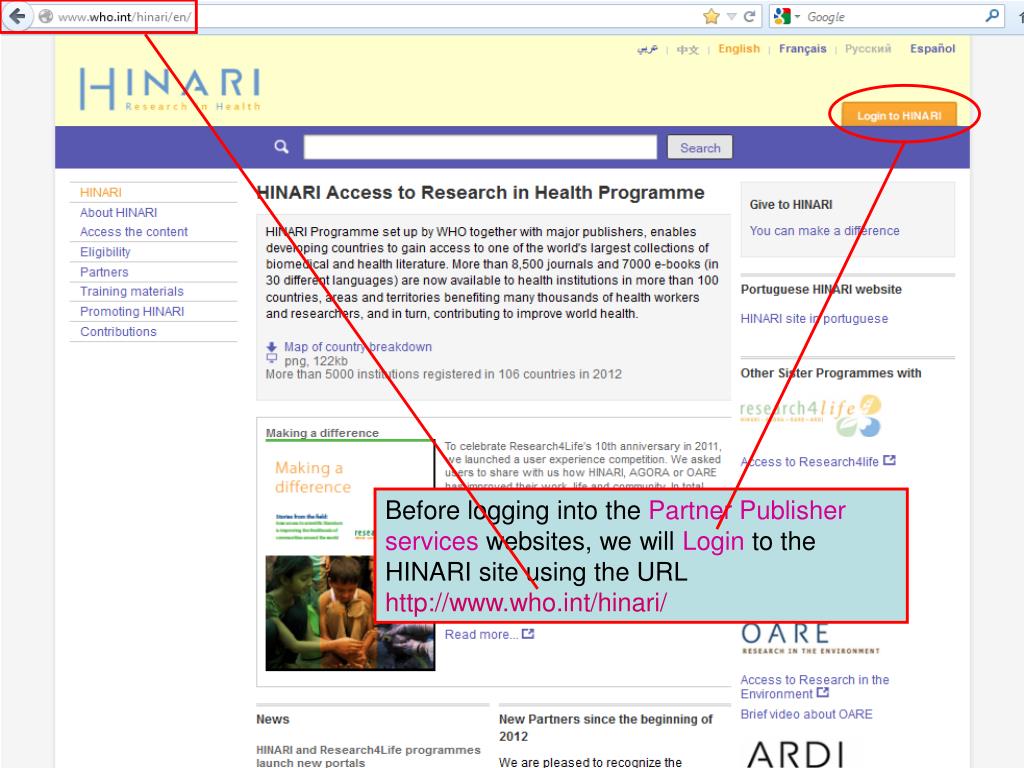Image resolution: width=1024 pixels, height=768 pixels.
Task: Open Contributions menu item
Action: point(118,332)
